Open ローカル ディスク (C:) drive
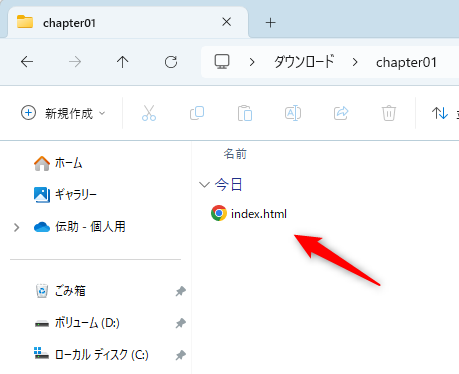 tap(91, 354)
